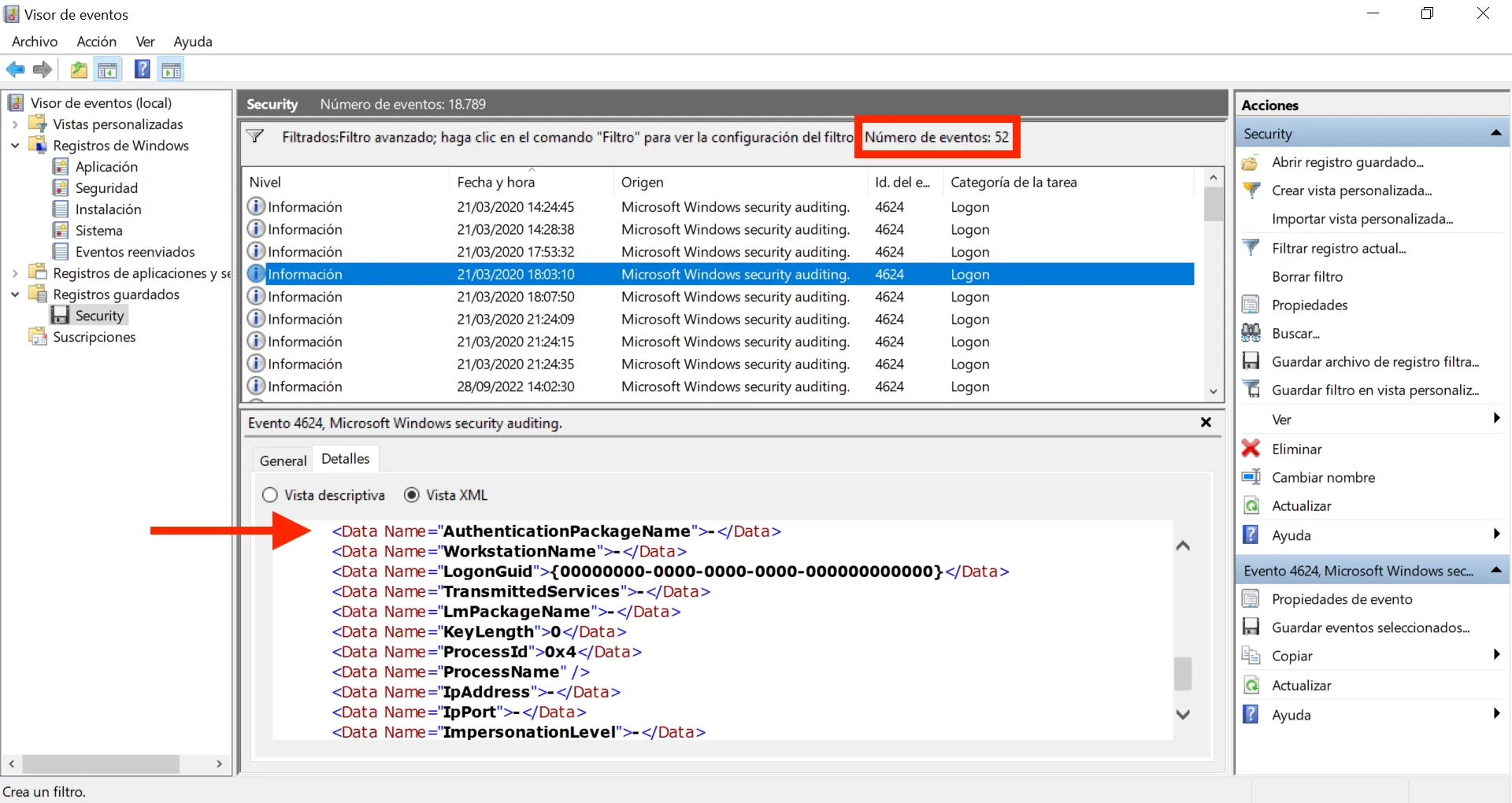Click the Forward arrow toolbar icon
The image size is (1512, 803).
pyautogui.click(x=43, y=70)
